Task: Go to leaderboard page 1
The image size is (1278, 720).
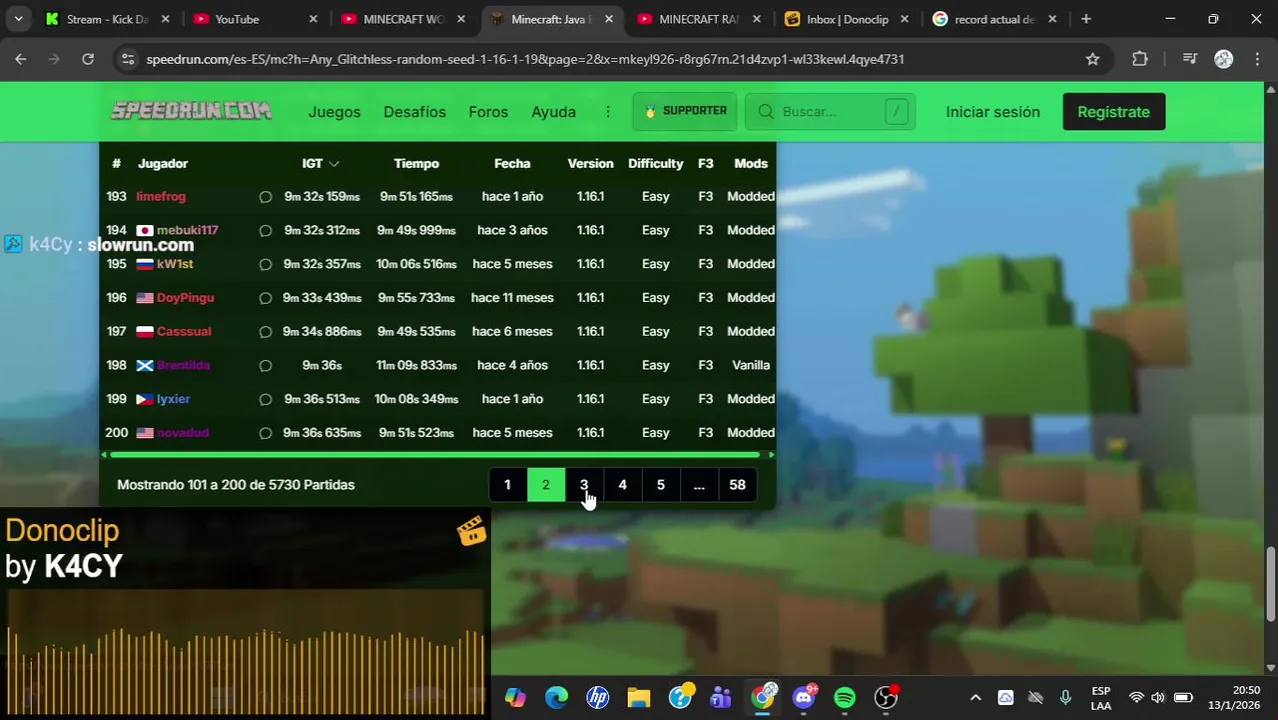Action: [x=507, y=485]
